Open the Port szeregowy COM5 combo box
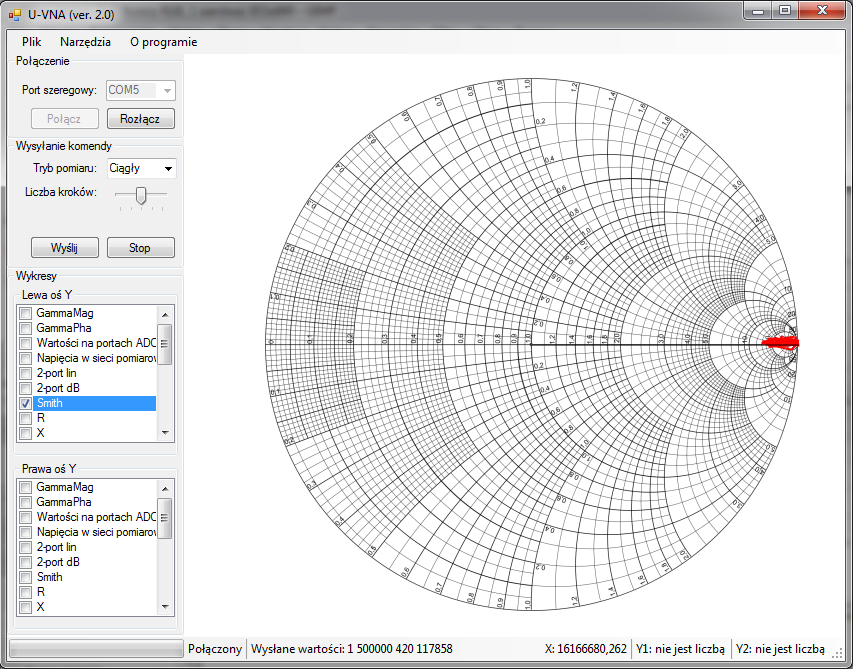 (x=166, y=90)
